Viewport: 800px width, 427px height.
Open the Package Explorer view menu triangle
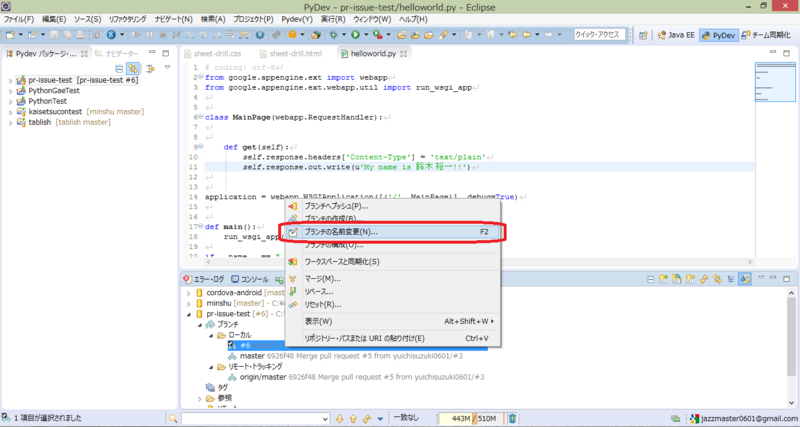click(x=167, y=67)
